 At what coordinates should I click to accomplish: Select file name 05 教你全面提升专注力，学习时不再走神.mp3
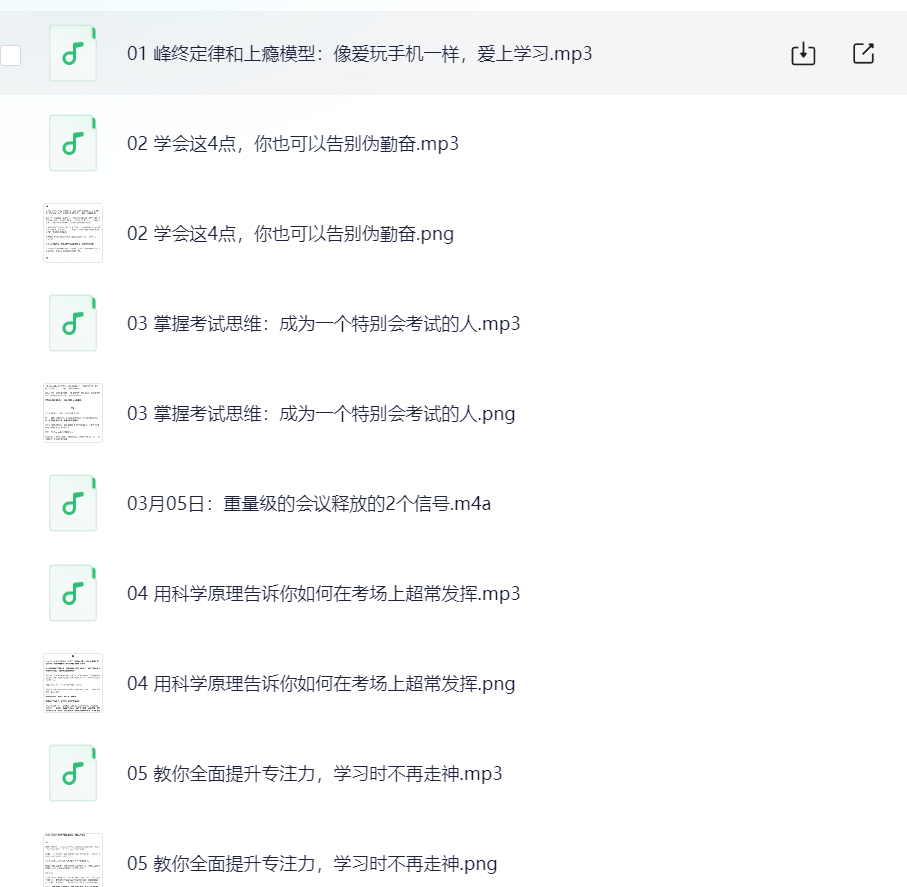click(315, 774)
